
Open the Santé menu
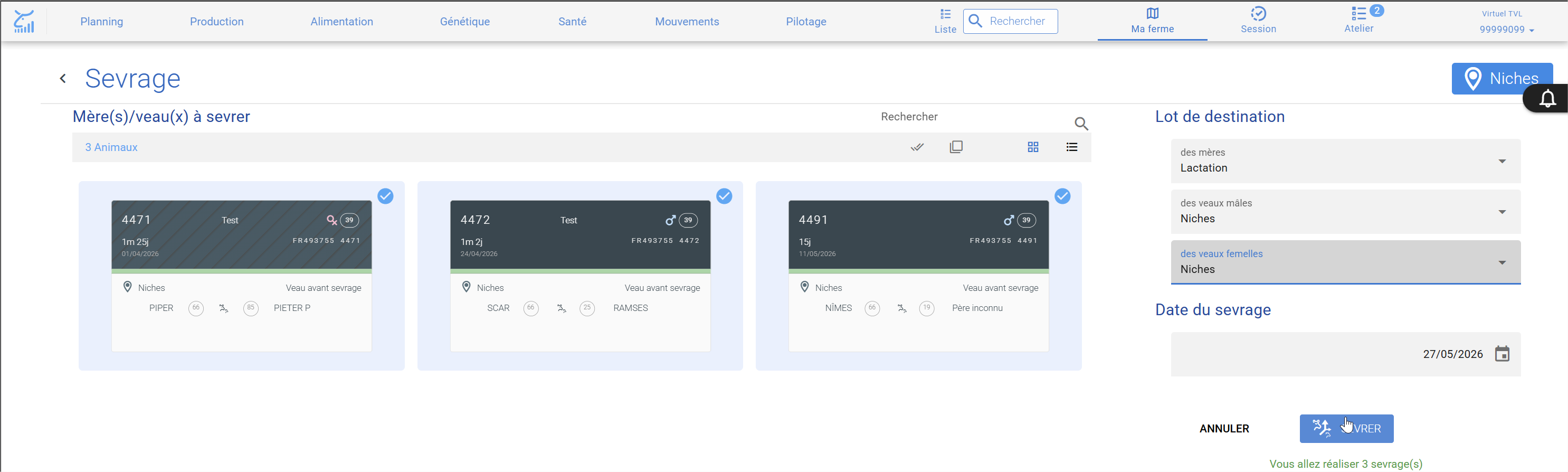click(x=572, y=21)
